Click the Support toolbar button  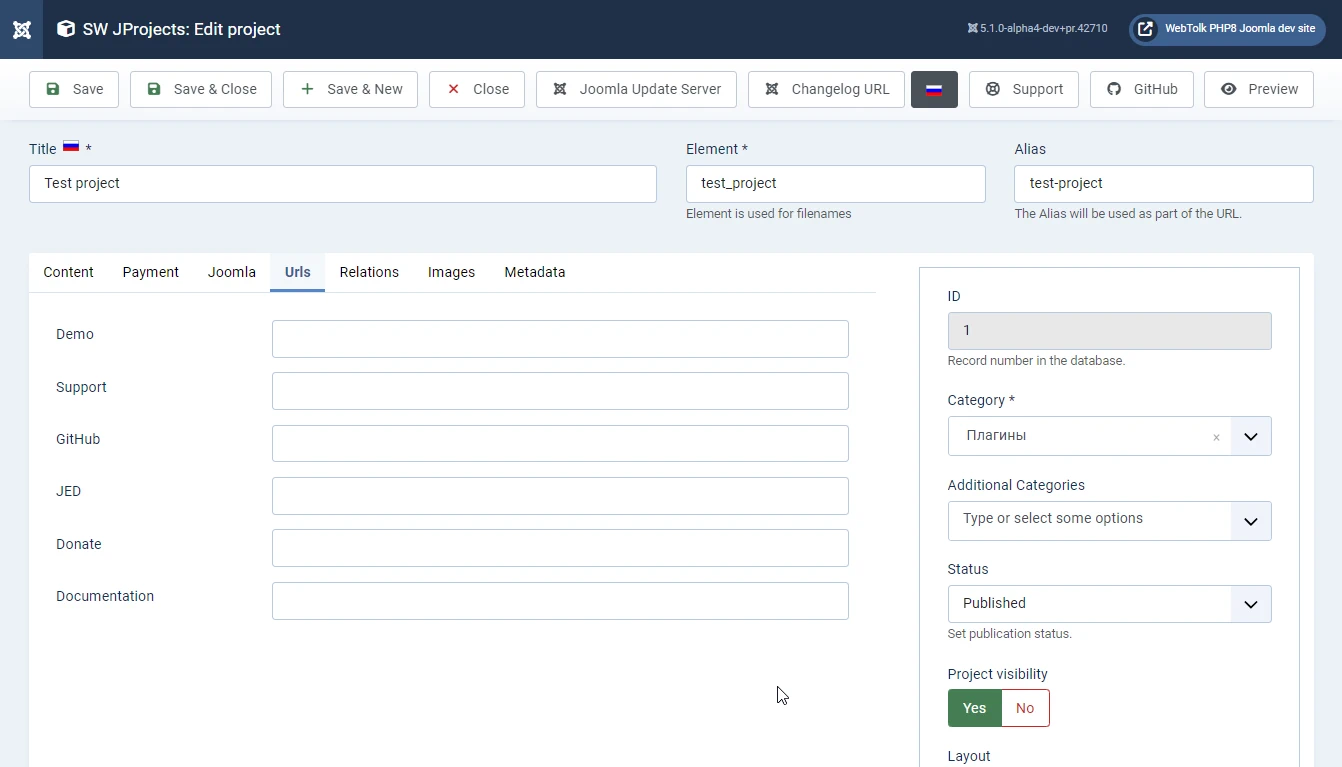point(1024,89)
